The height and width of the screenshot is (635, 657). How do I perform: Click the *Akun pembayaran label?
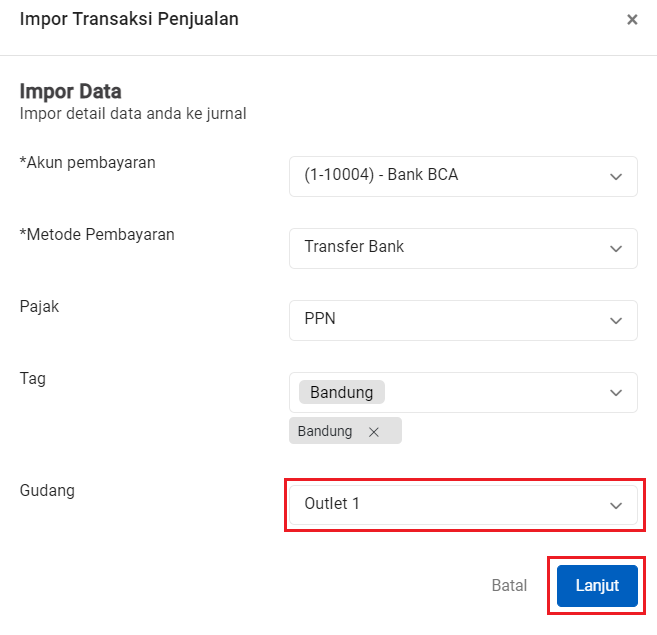click(88, 162)
